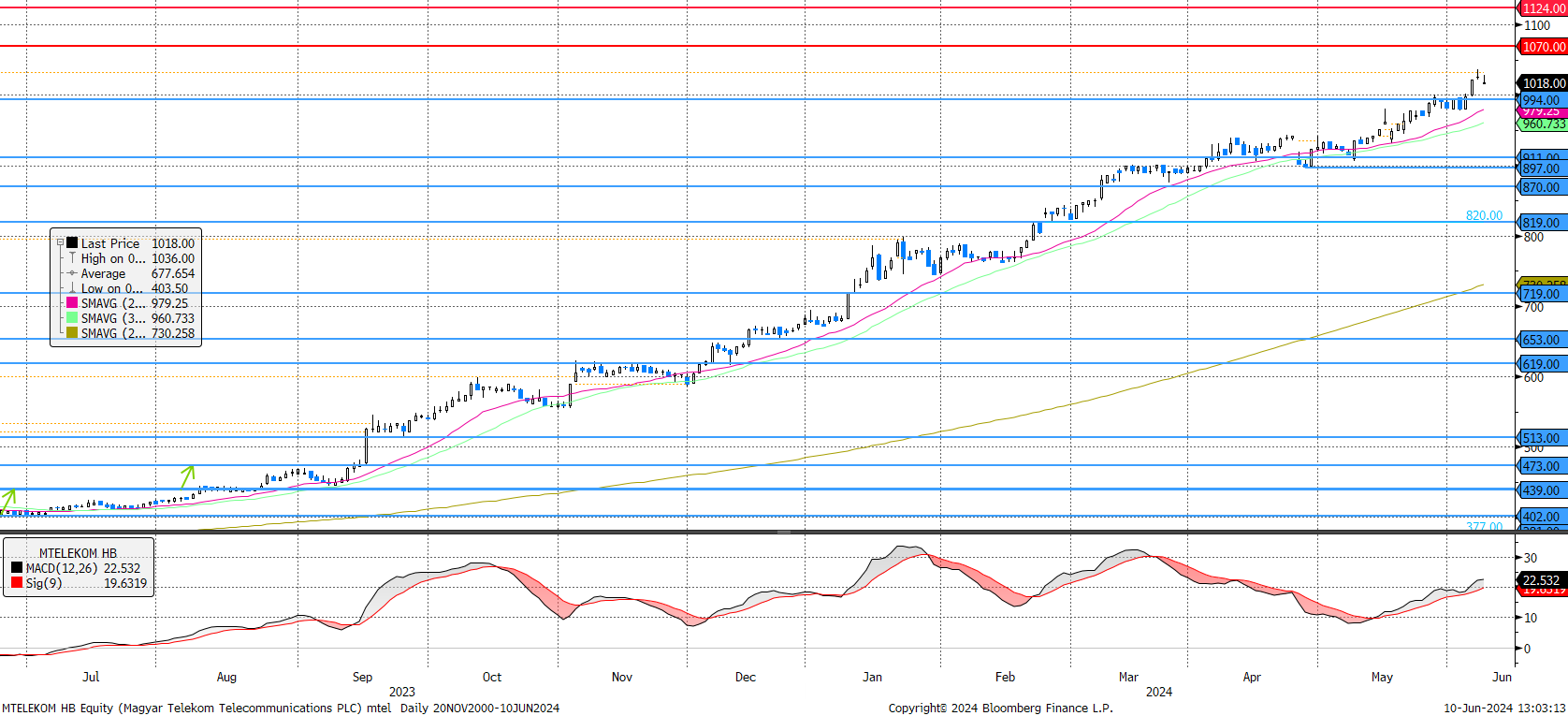The height and width of the screenshot is (716, 1568).
Task: Click the blue 513.00 level tag
Action: (x=1540, y=438)
